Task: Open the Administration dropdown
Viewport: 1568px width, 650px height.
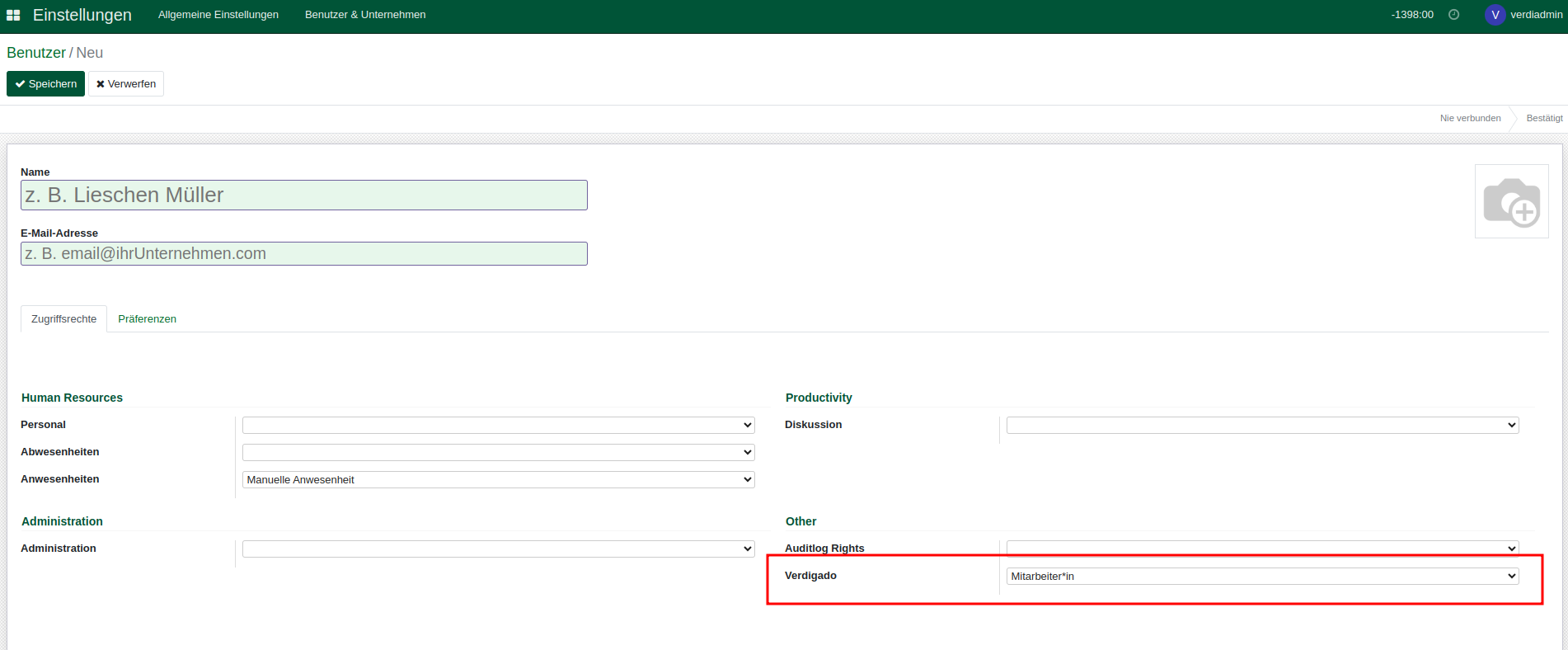Action: (498, 549)
